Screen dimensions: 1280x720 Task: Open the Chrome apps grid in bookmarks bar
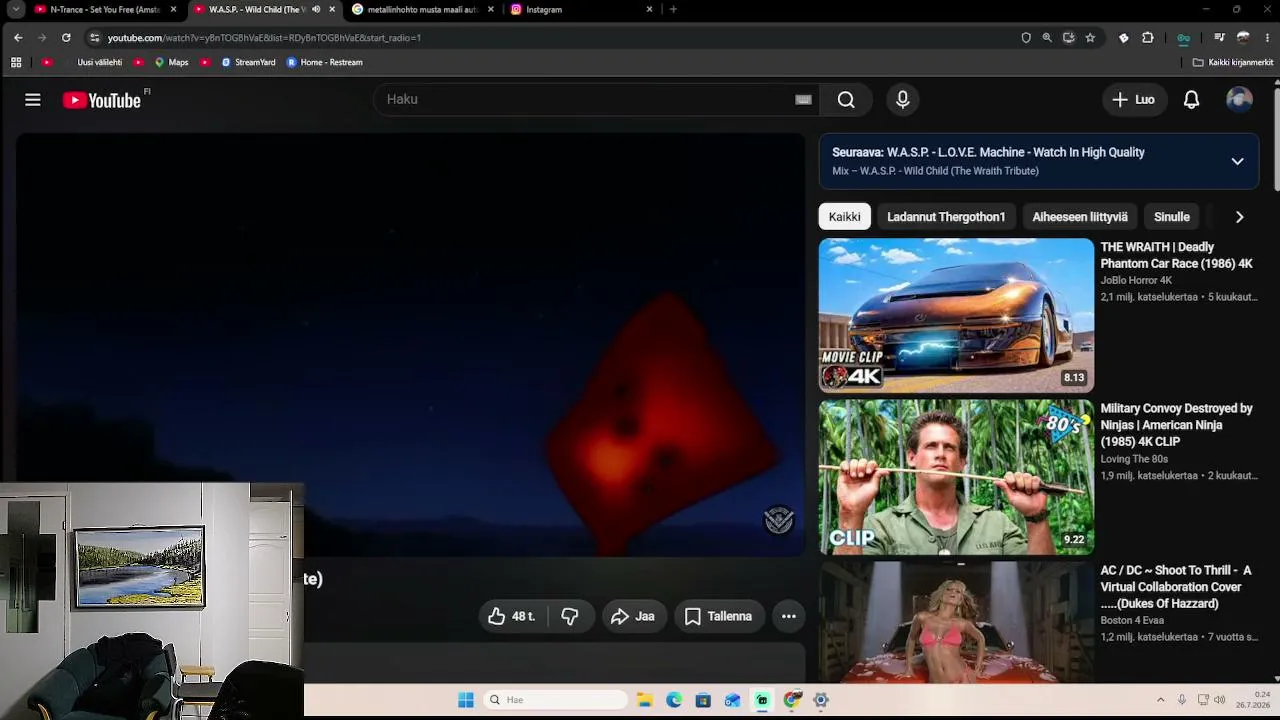coord(16,62)
